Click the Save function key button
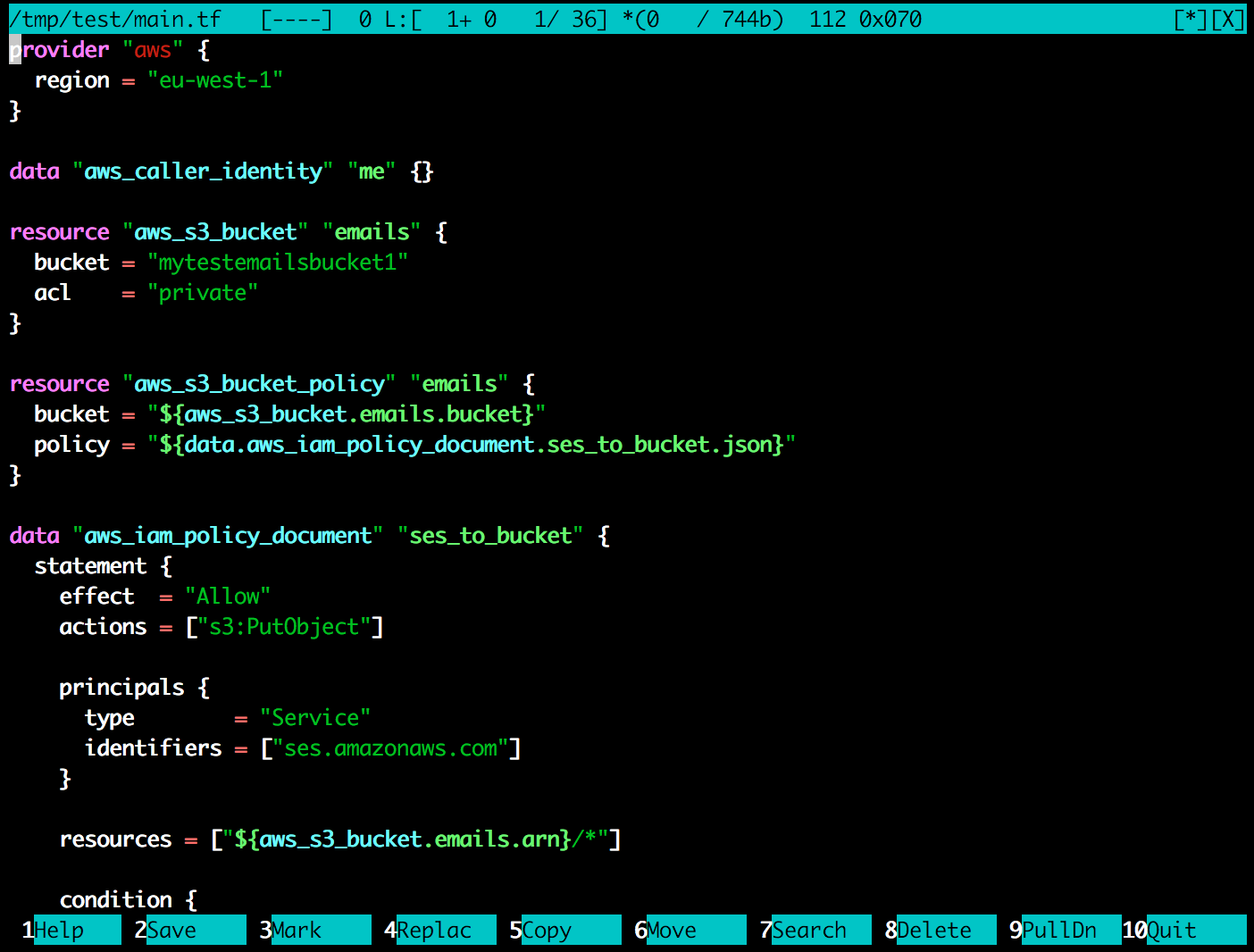The width and height of the screenshot is (1254, 952). coord(190,930)
